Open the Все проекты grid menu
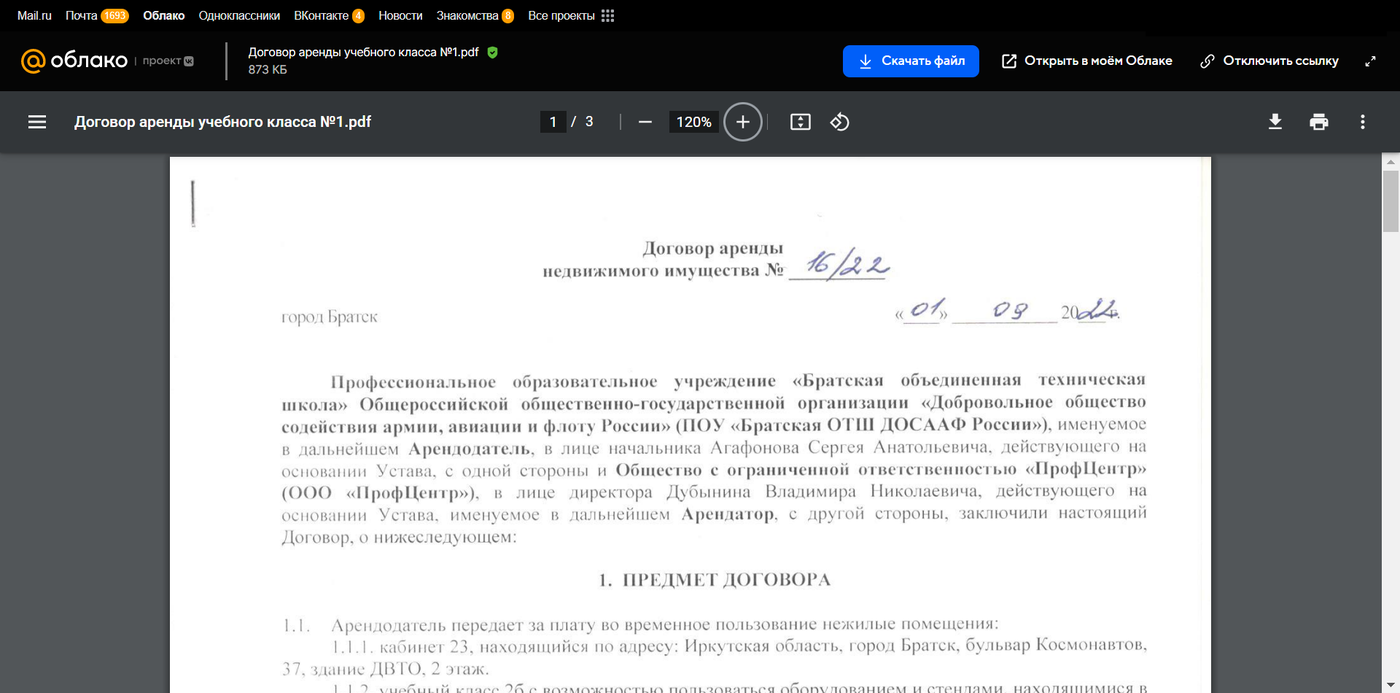The image size is (1400, 693). (571, 16)
